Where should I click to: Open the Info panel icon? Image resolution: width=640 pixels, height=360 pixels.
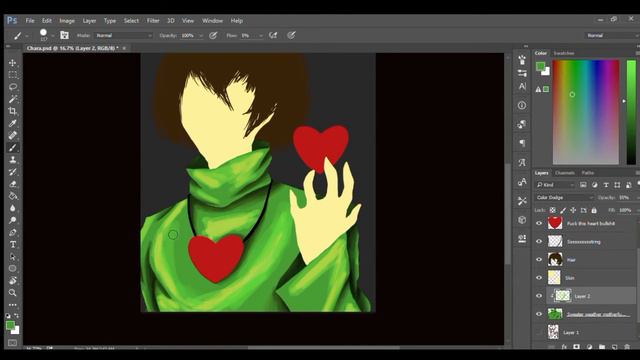pos(522,105)
